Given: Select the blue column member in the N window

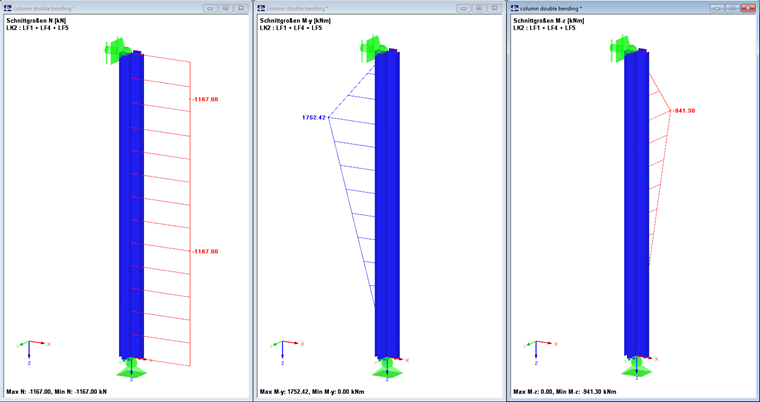Looking at the screenshot, I should 131,204.
